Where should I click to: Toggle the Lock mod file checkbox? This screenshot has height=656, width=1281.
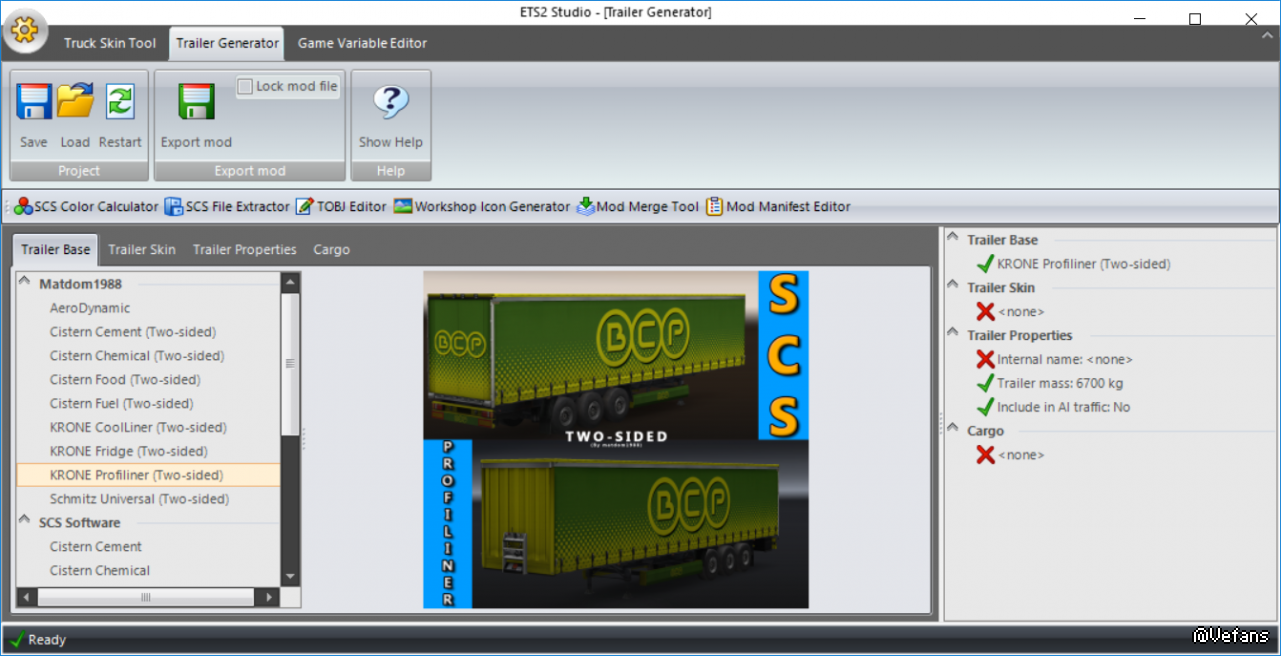245,87
